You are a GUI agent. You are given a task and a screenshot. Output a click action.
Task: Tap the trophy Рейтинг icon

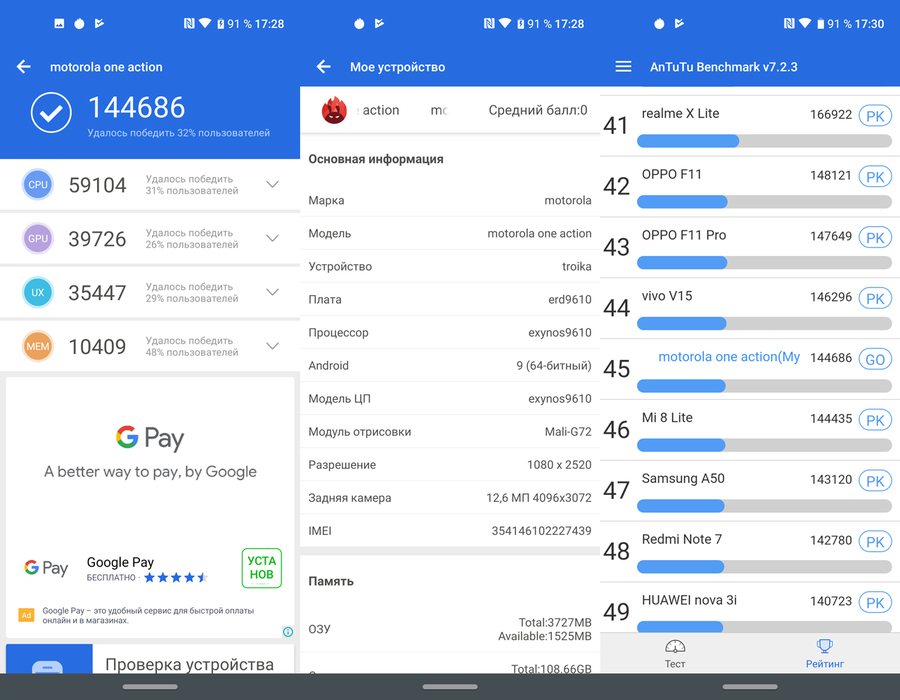(x=825, y=646)
